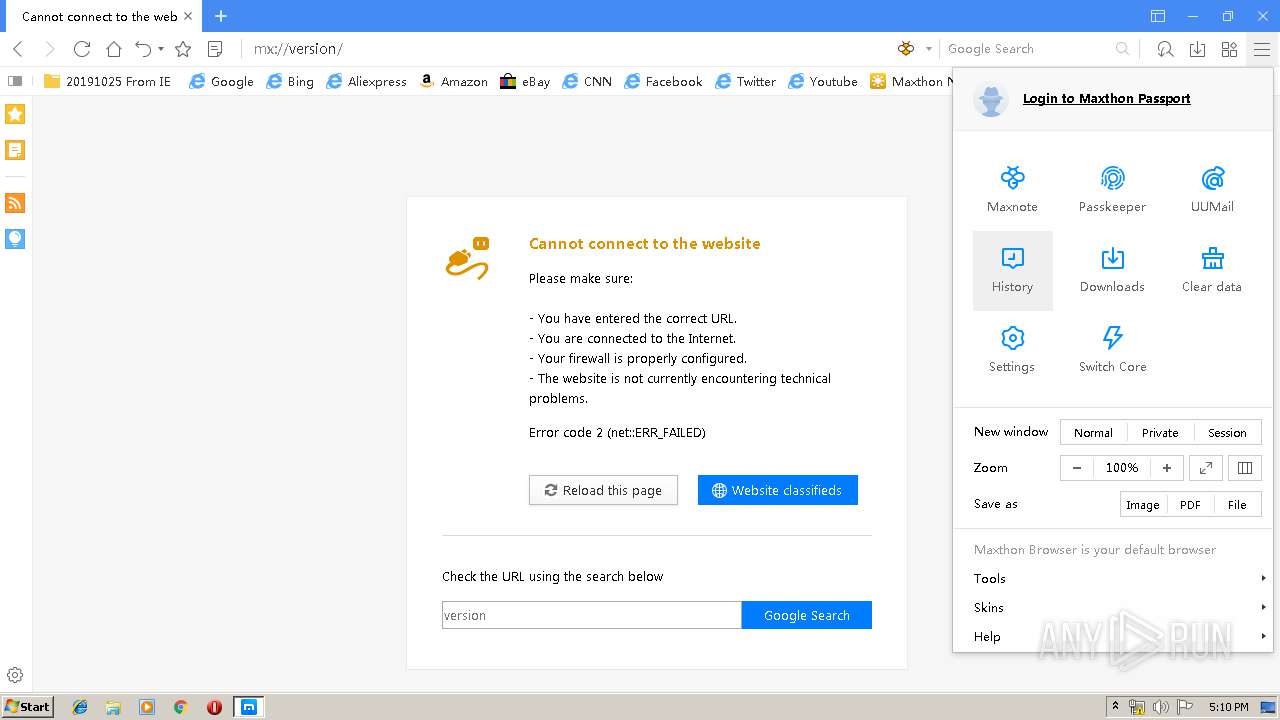Expand the Skins submenu
1280x720 pixels.
(x=1112, y=607)
